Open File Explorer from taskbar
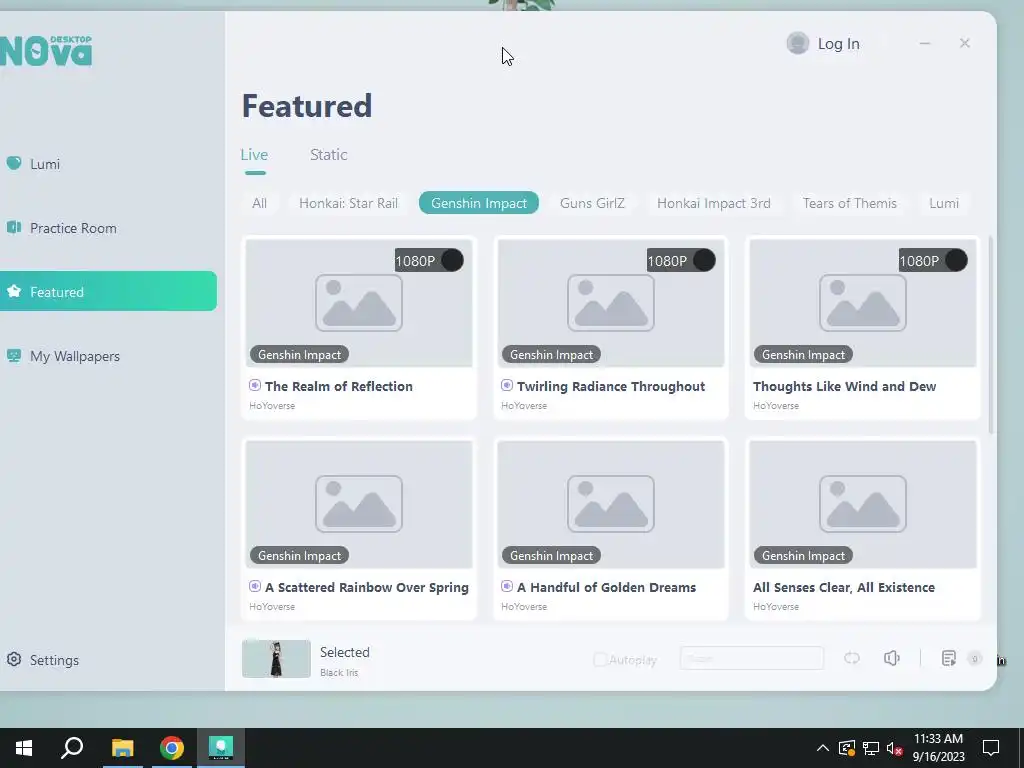This screenshot has width=1024, height=768. click(x=122, y=748)
